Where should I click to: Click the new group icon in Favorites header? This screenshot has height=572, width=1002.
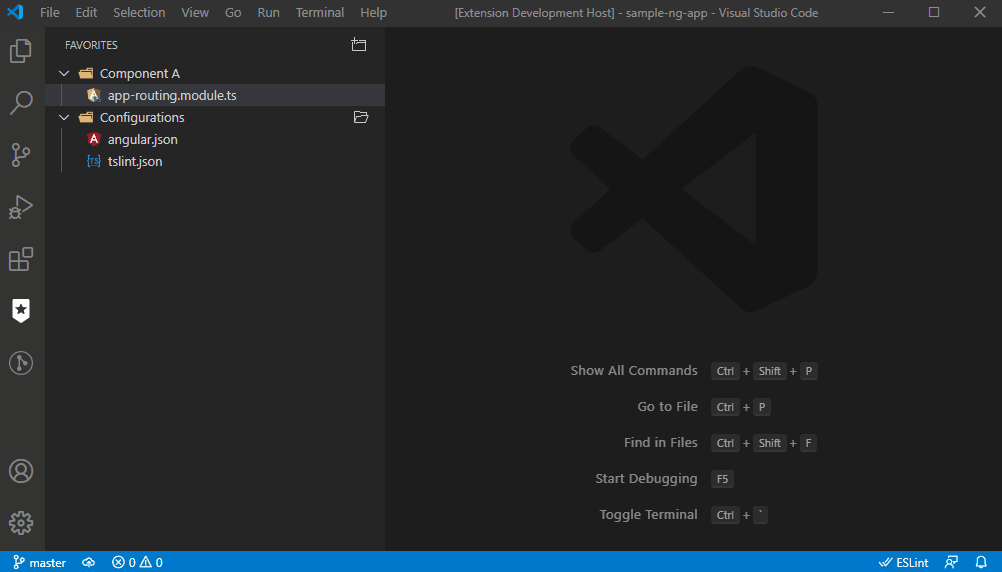[358, 45]
